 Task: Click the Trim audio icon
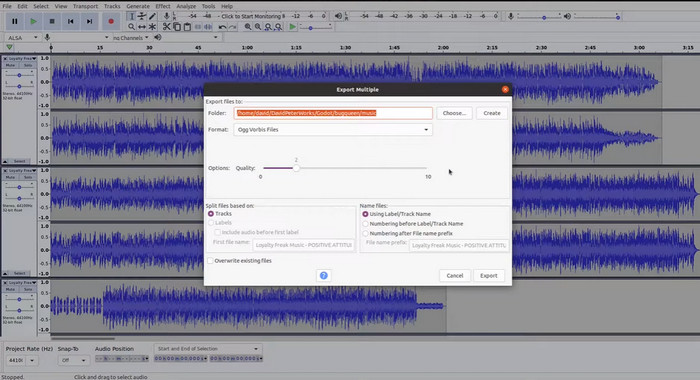198,27
